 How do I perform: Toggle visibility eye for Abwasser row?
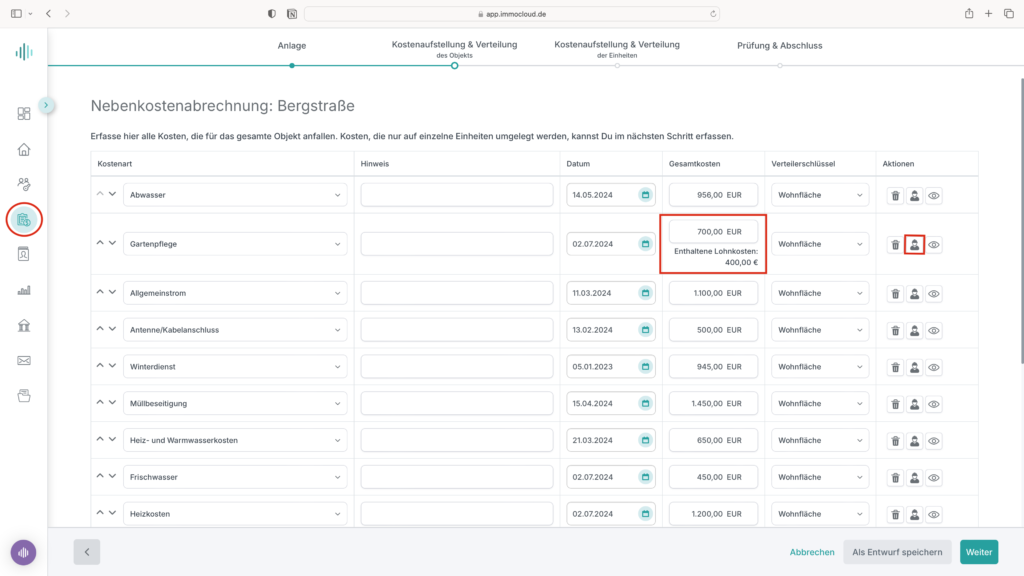click(934, 195)
